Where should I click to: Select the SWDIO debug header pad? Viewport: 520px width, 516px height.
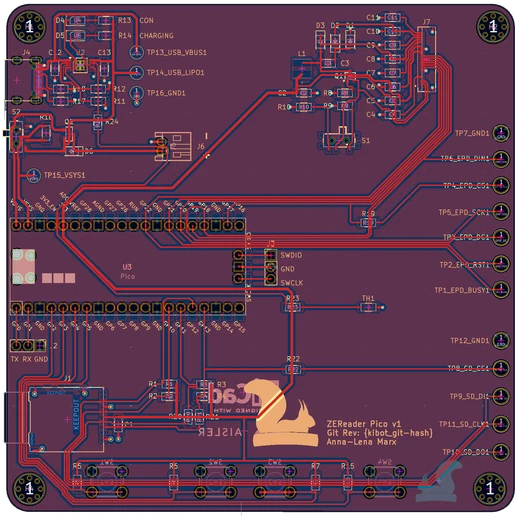[x=271, y=255]
